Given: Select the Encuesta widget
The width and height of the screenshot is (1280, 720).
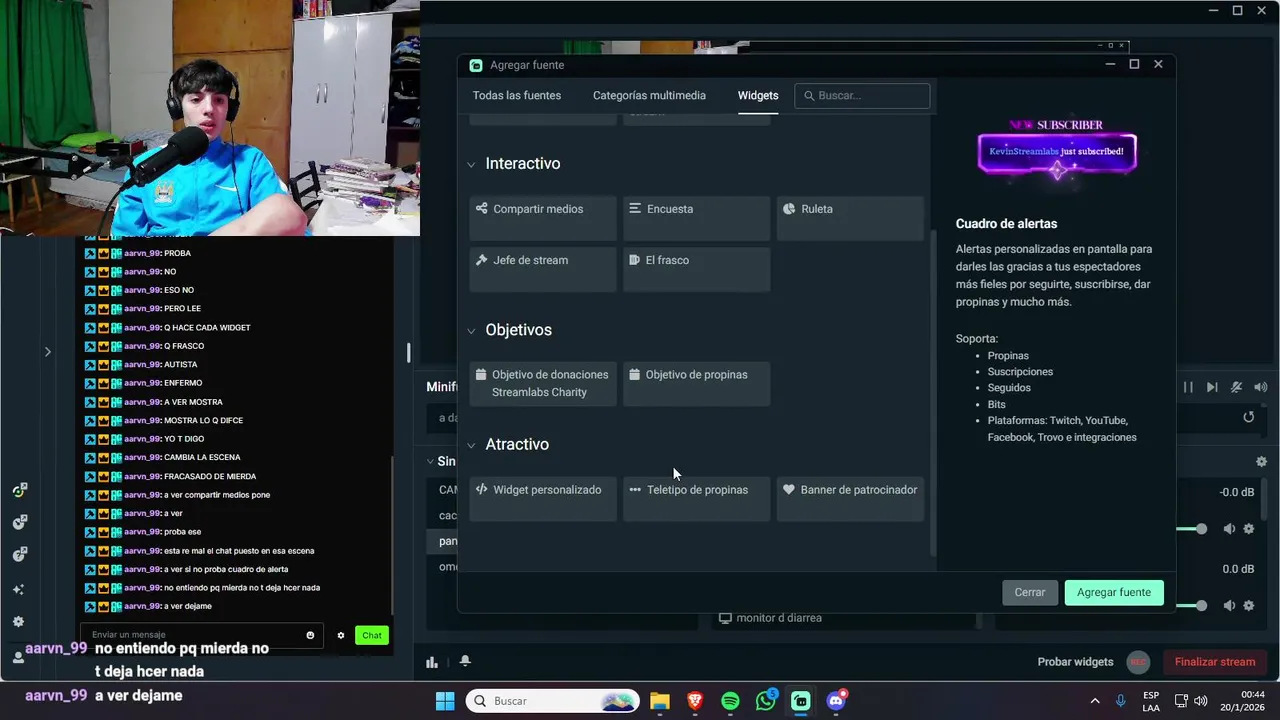Looking at the screenshot, I should point(697,217).
